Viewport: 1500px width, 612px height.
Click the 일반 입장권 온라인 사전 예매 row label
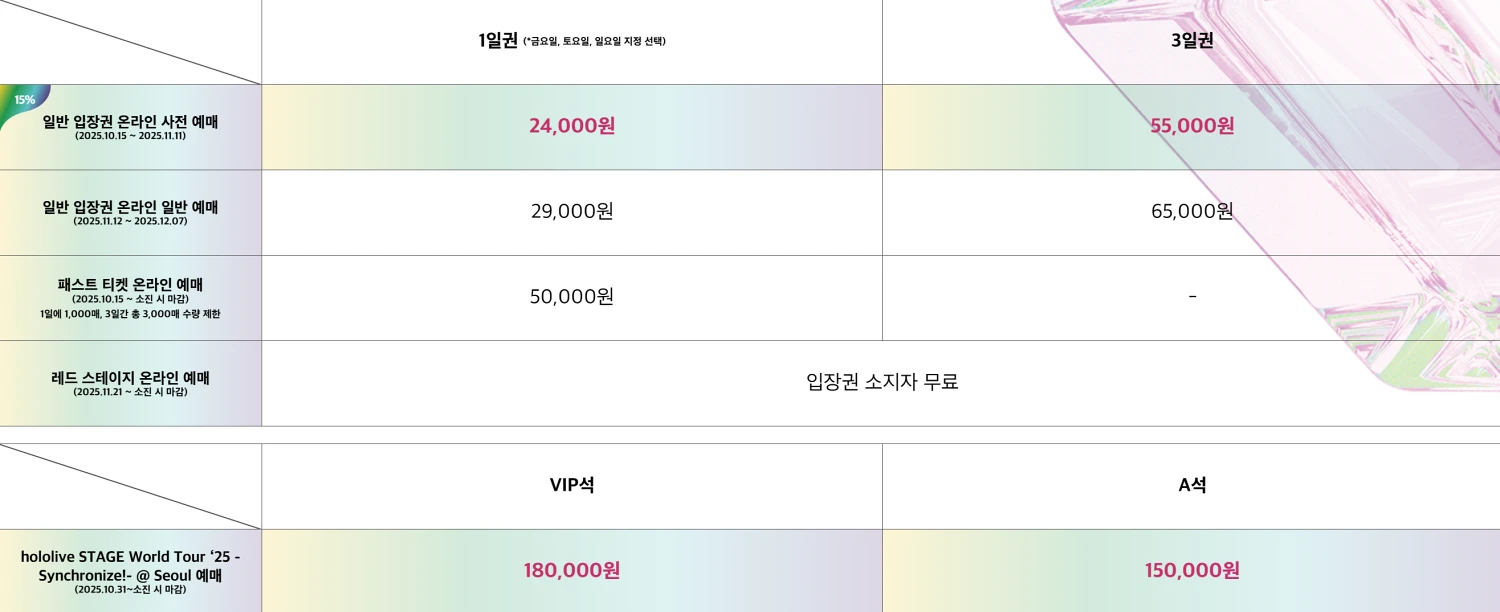tap(130, 122)
